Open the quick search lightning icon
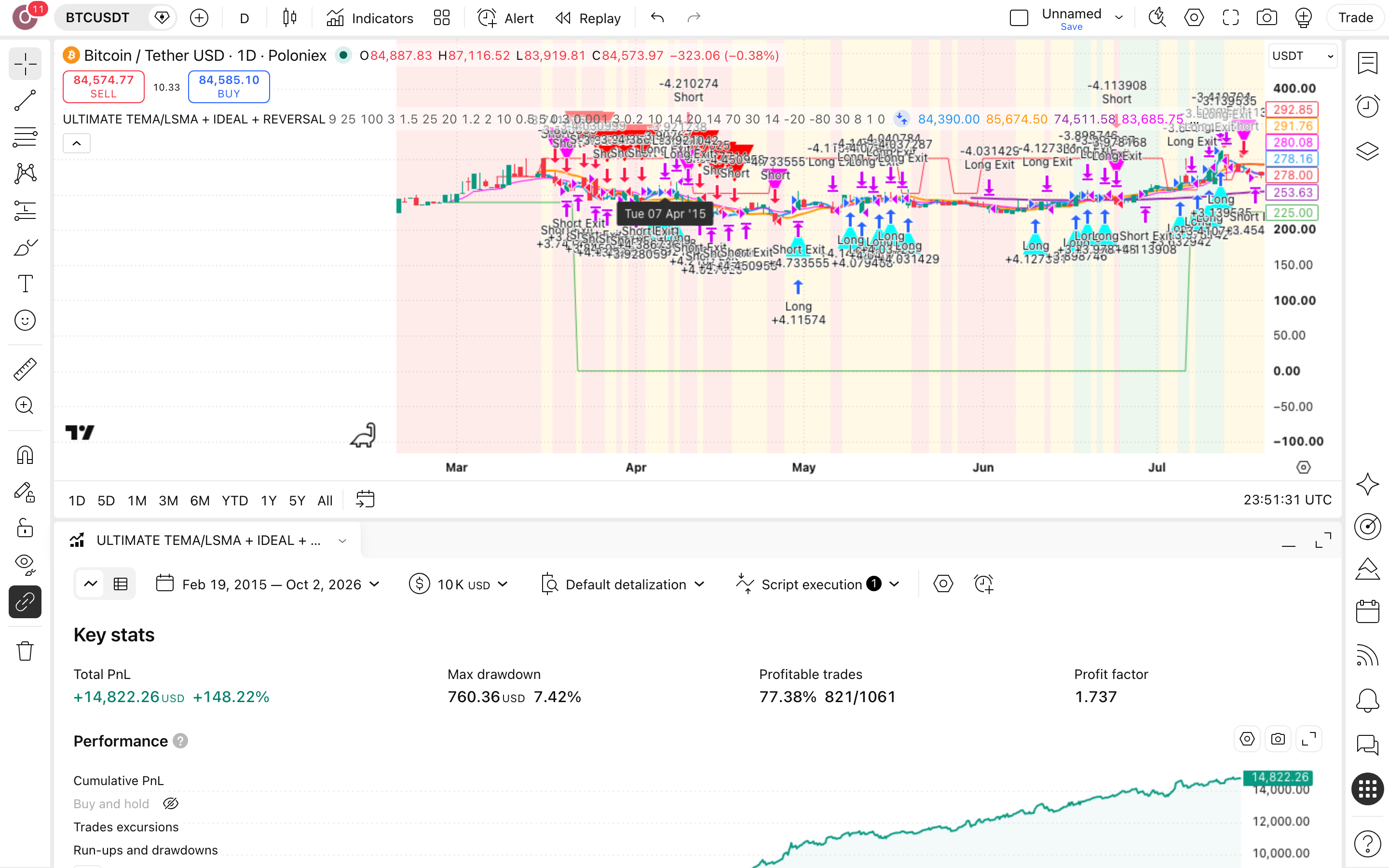1389x868 pixels. [x=1157, y=18]
